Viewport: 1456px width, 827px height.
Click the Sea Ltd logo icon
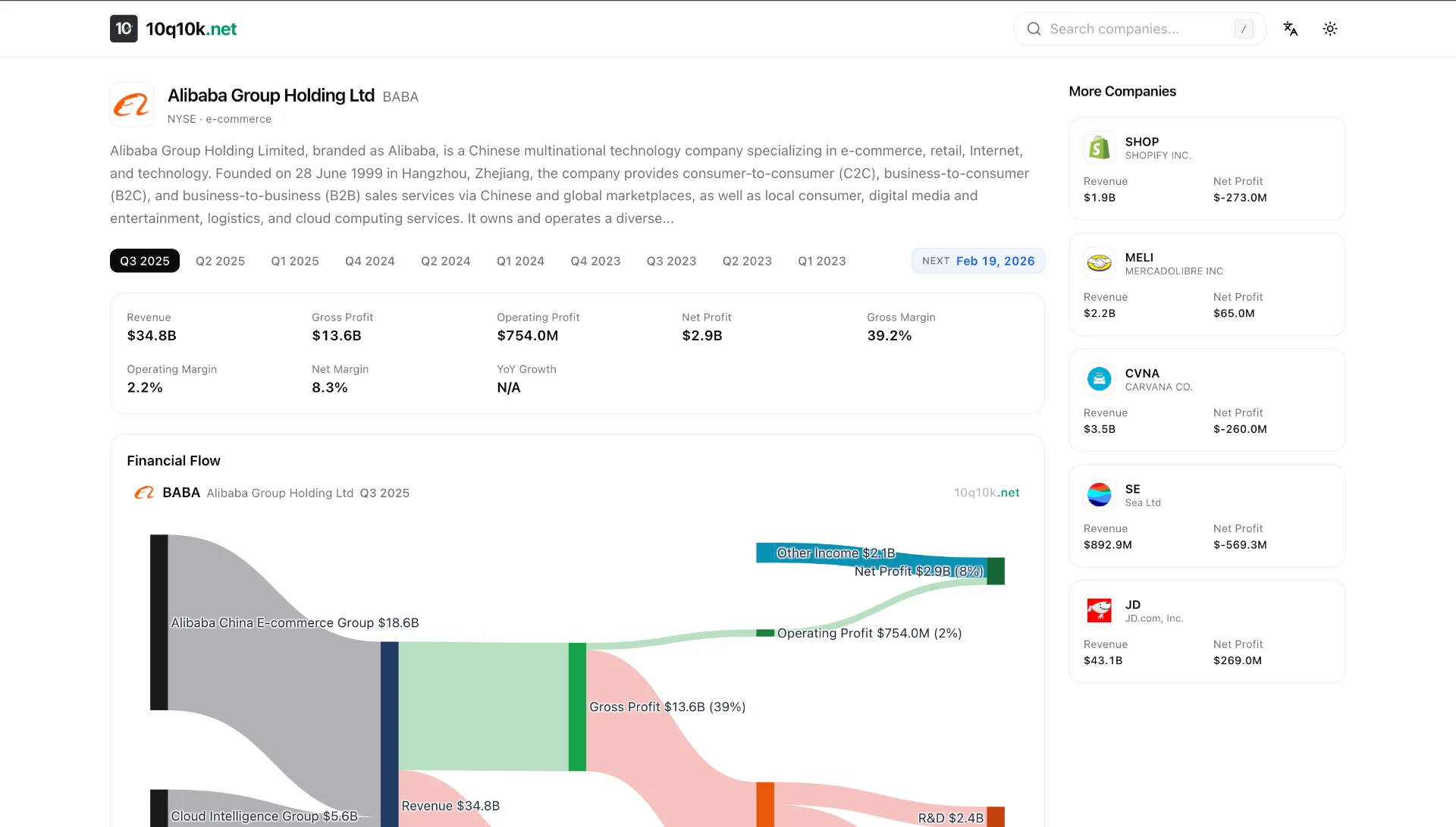[x=1099, y=495]
